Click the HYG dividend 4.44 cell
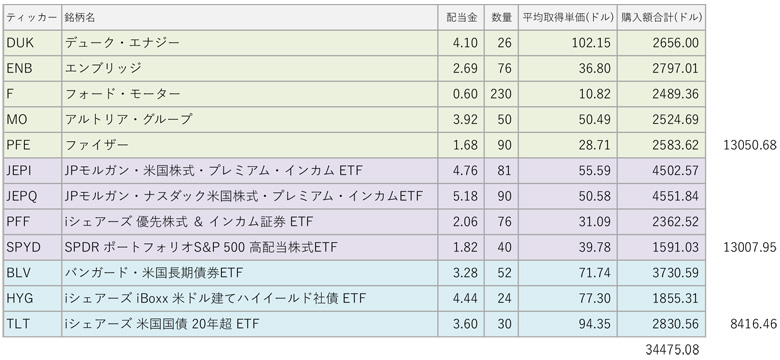 pos(461,298)
